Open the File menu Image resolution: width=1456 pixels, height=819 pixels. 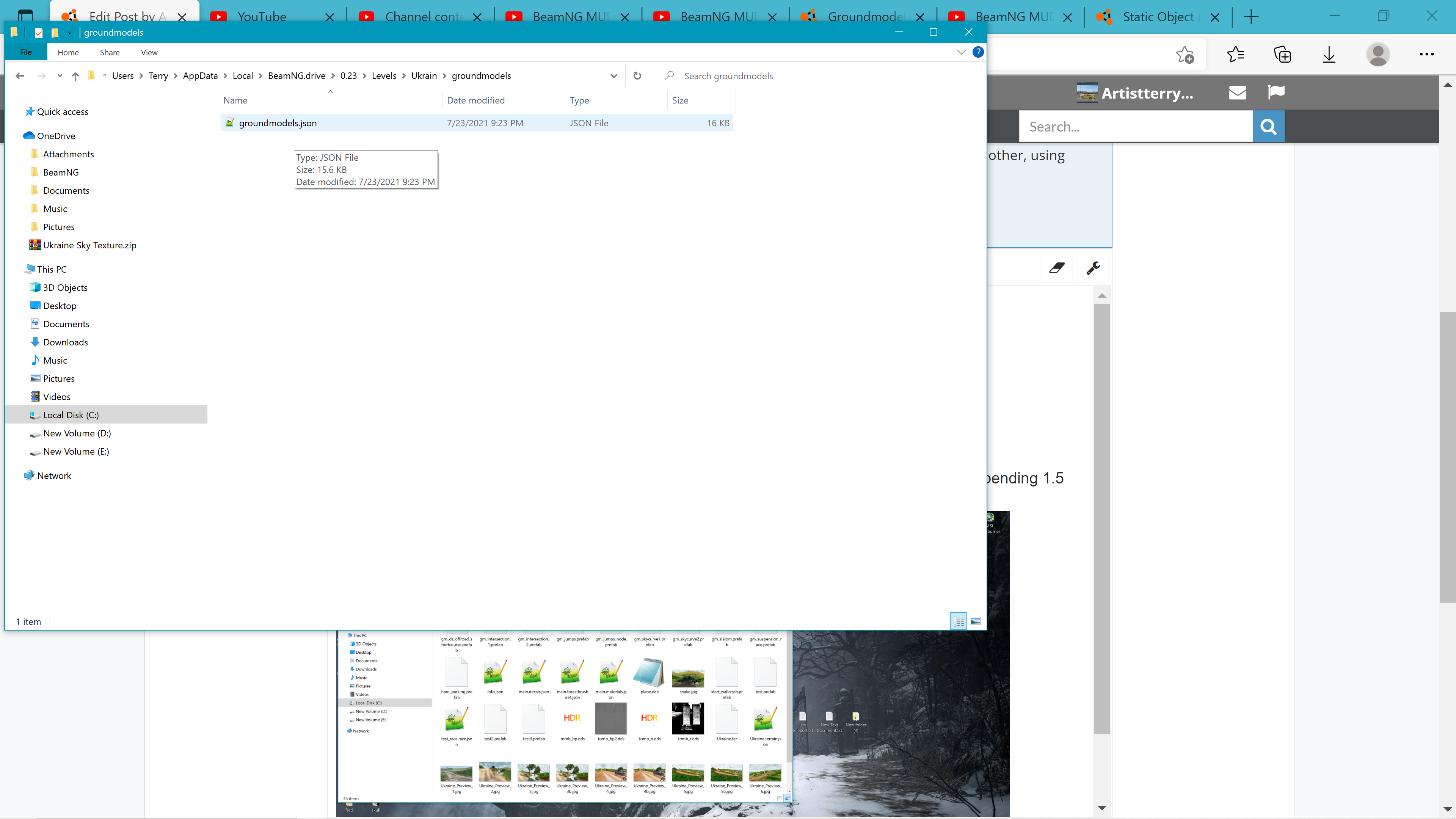(26, 53)
